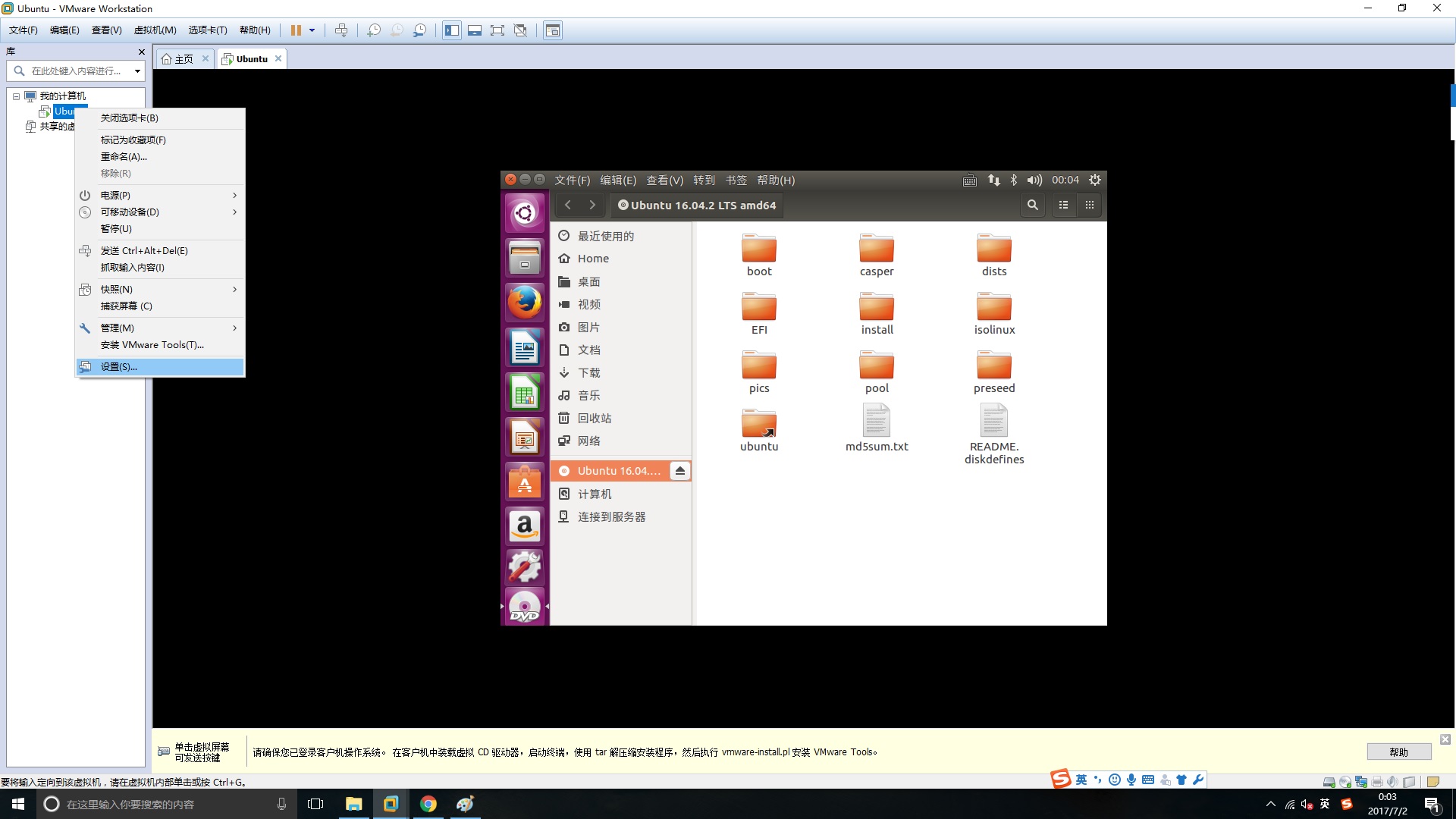Open VMware Tools installation
Viewport: 1456px width, 819px height.
point(150,344)
